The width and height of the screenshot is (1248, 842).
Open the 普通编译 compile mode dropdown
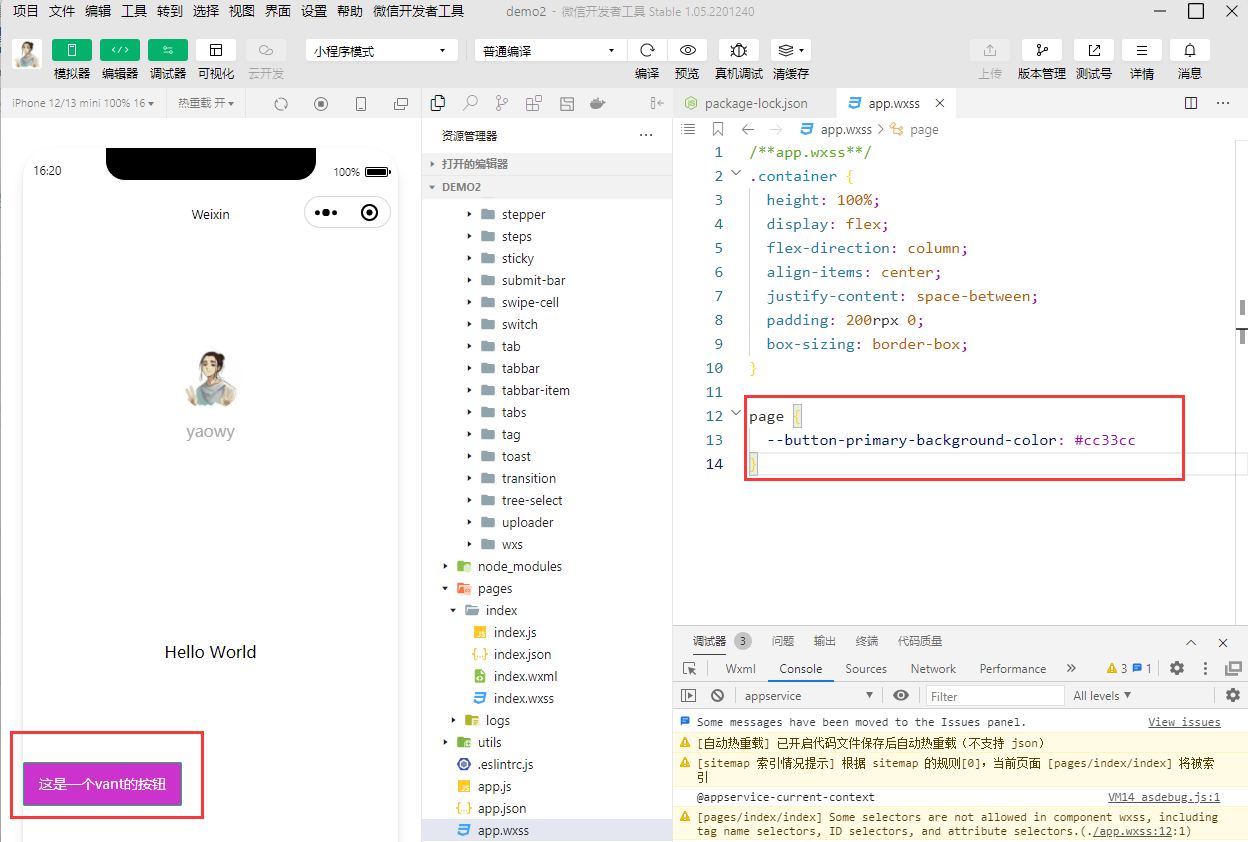pyautogui.click(x=549, y=51)
